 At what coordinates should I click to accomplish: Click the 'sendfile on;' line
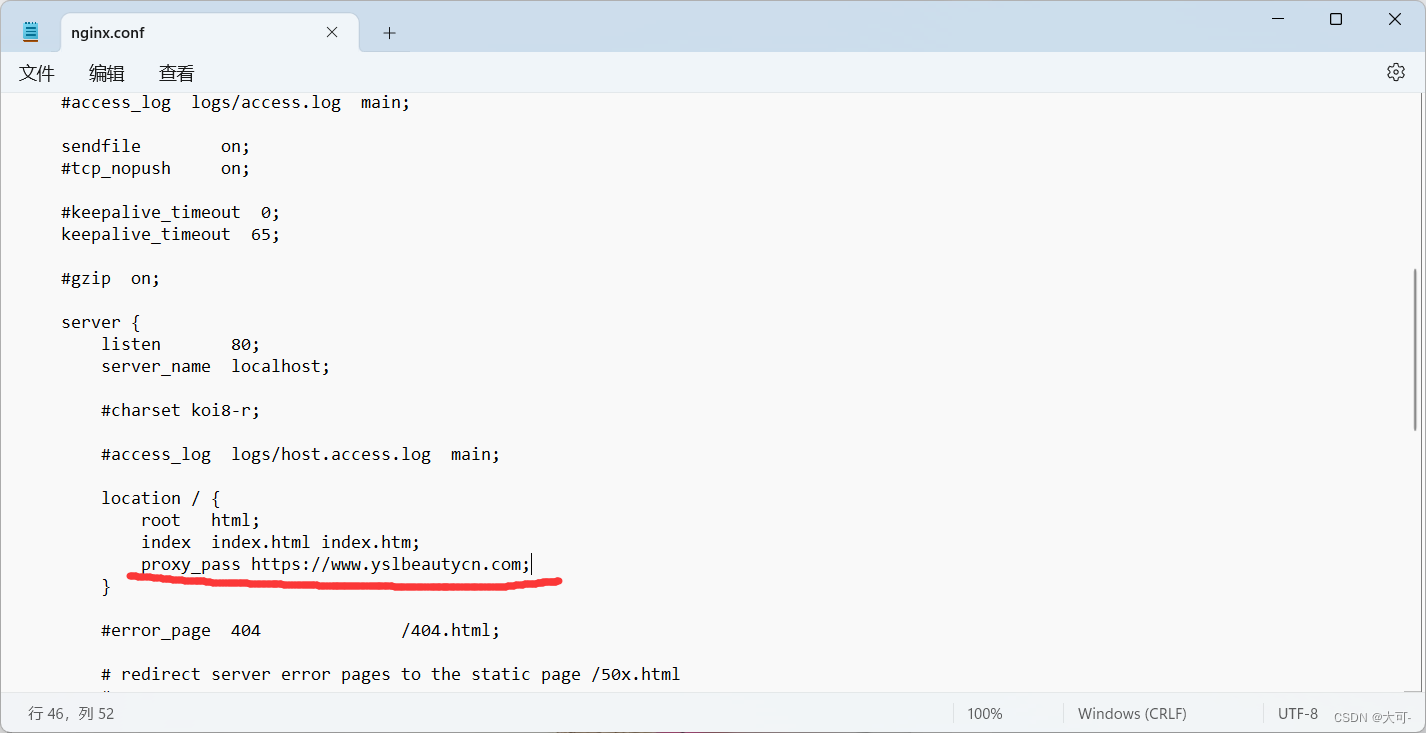tap(156, 146)
